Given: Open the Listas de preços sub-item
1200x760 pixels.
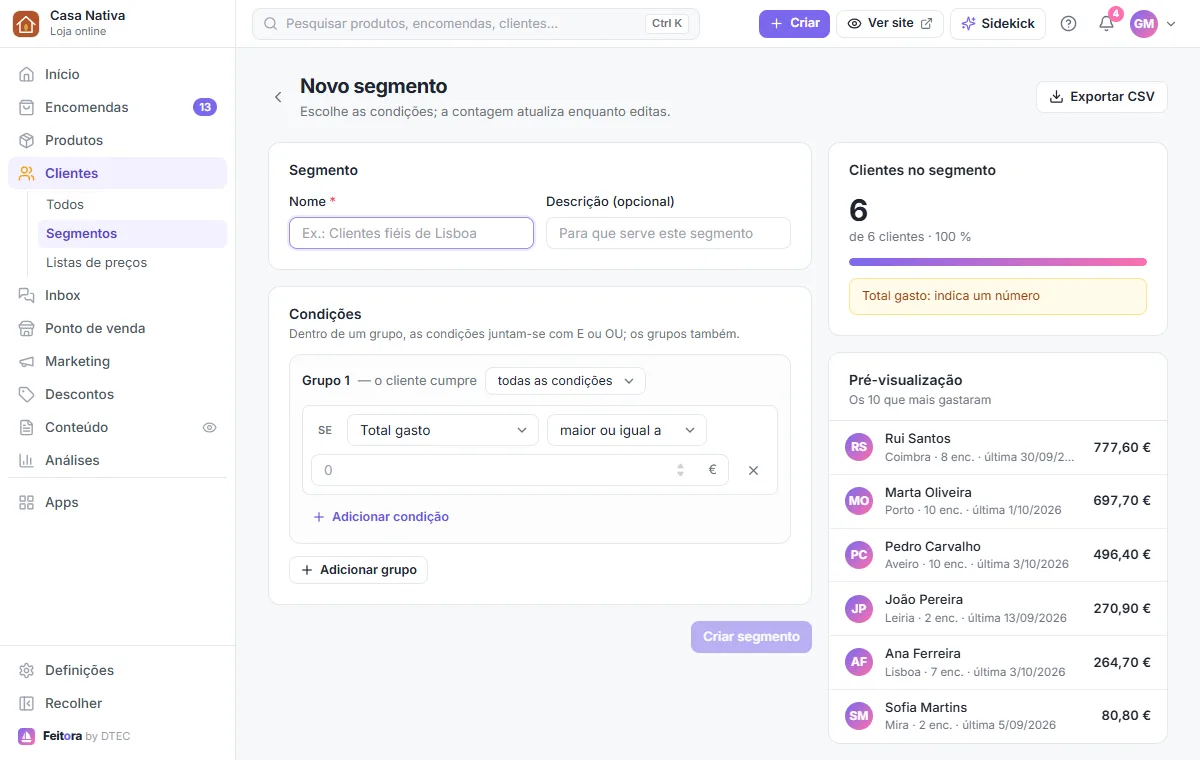Looking at the screenshot, I should (132, 262).
